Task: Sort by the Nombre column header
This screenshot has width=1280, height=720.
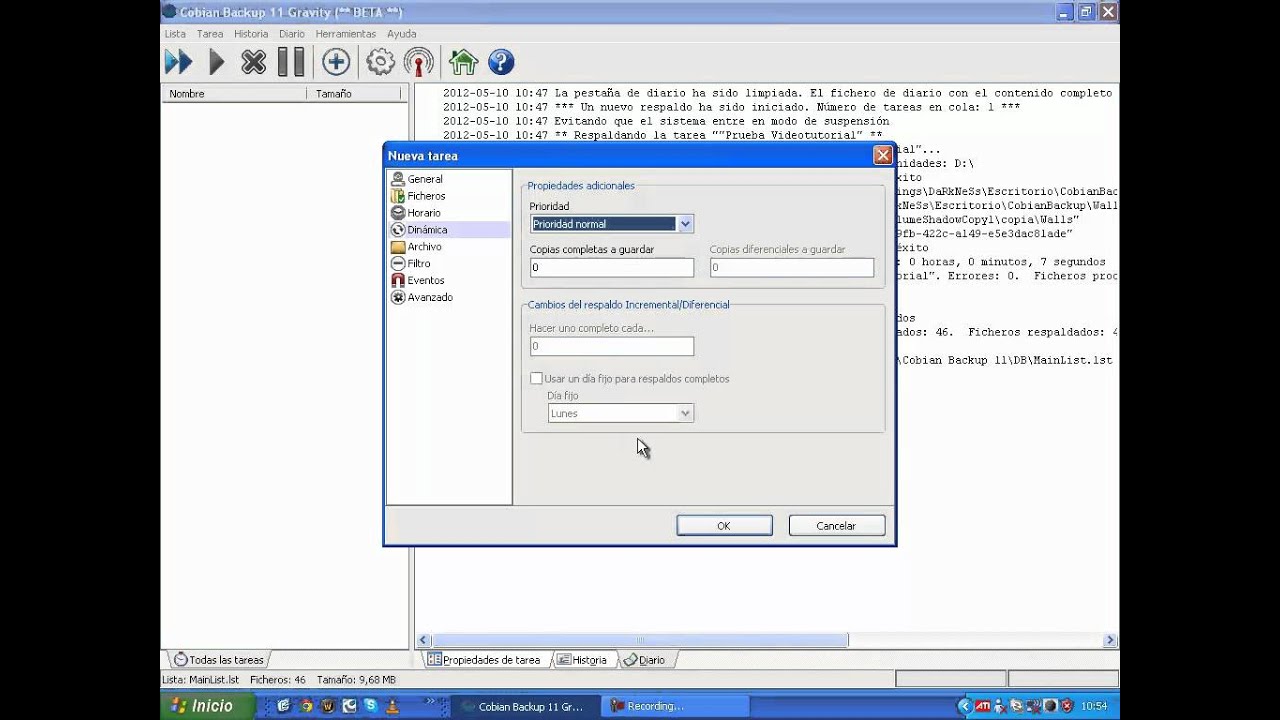Action: [x=234, y=93]
